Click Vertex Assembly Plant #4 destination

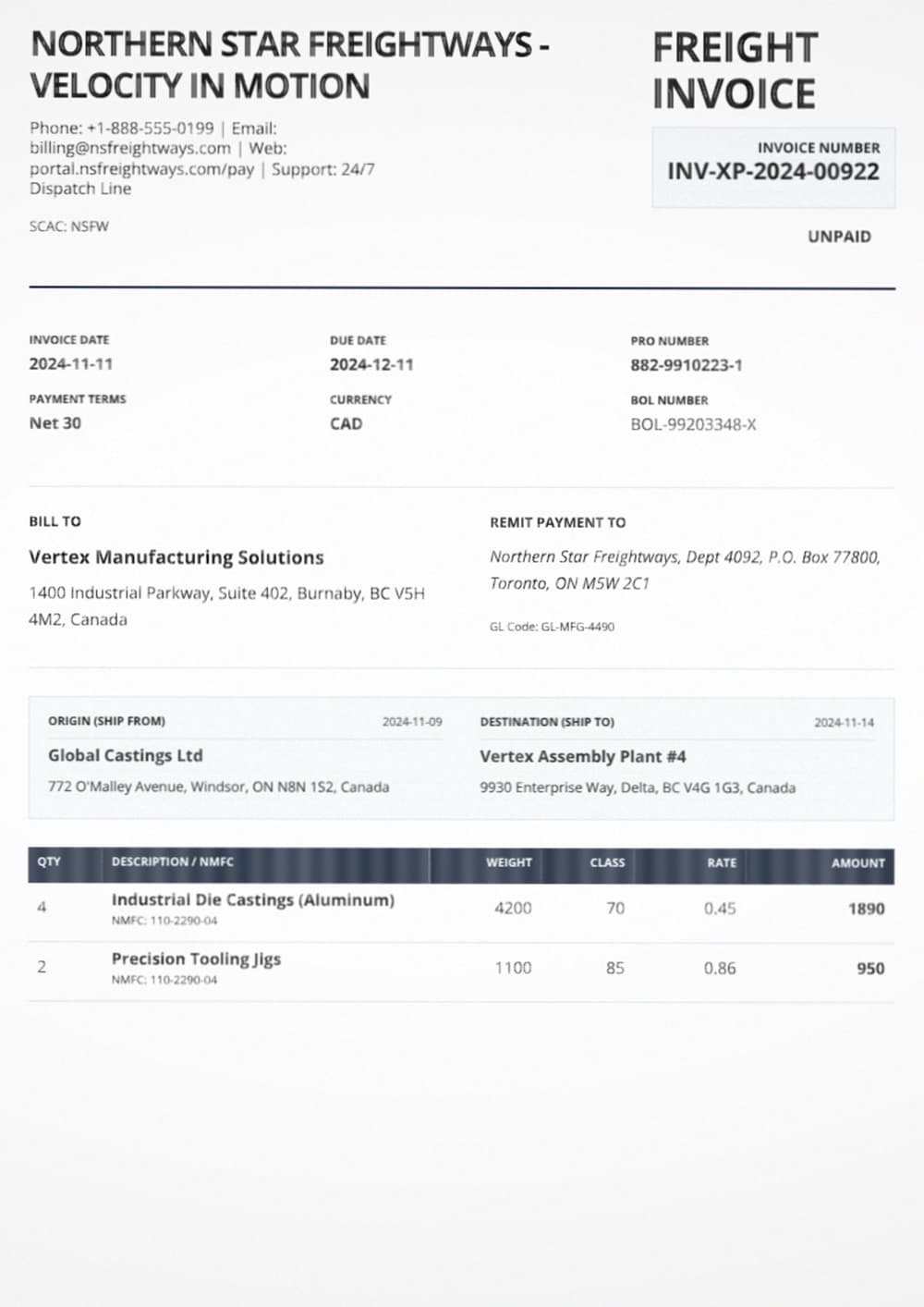(x=582, y=756)
